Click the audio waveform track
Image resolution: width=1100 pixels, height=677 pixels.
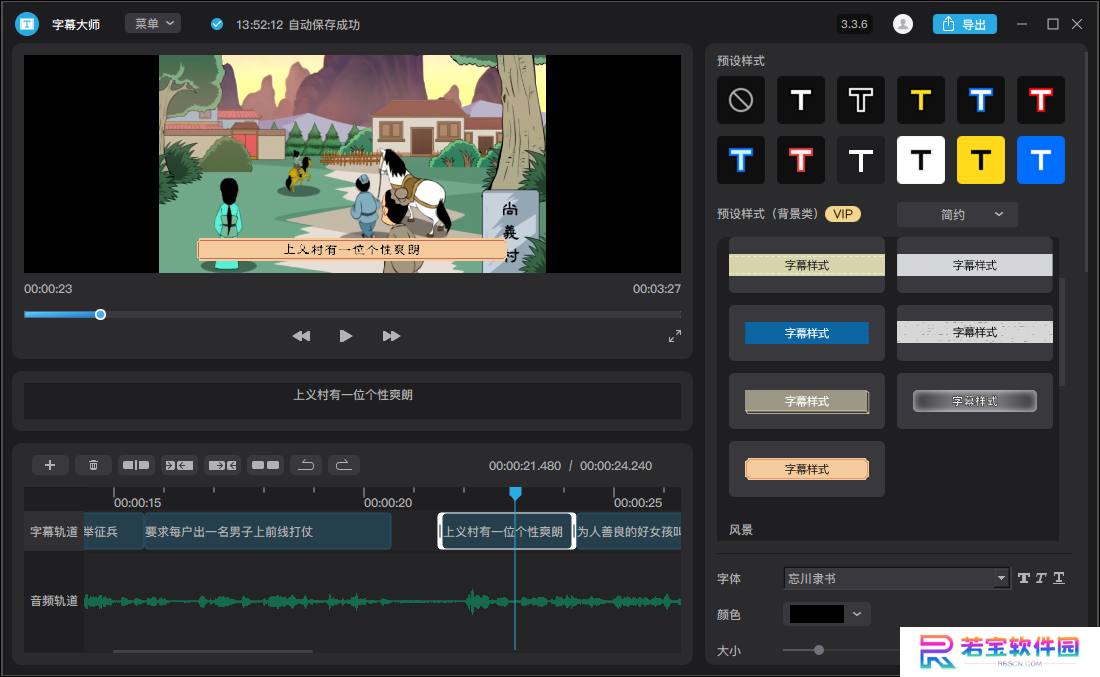(382, 601)
